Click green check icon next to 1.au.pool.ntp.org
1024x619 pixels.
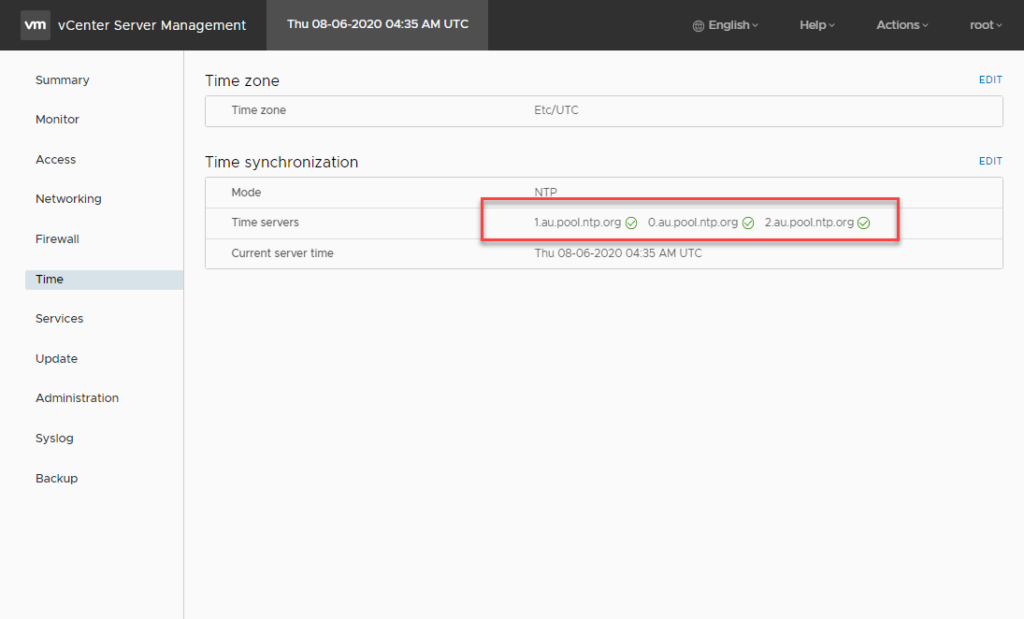point(631,223)
